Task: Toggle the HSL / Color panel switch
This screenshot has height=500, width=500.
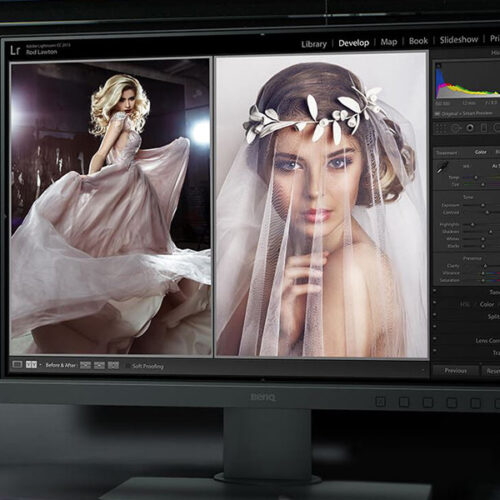Action: (x=435, y=303)
